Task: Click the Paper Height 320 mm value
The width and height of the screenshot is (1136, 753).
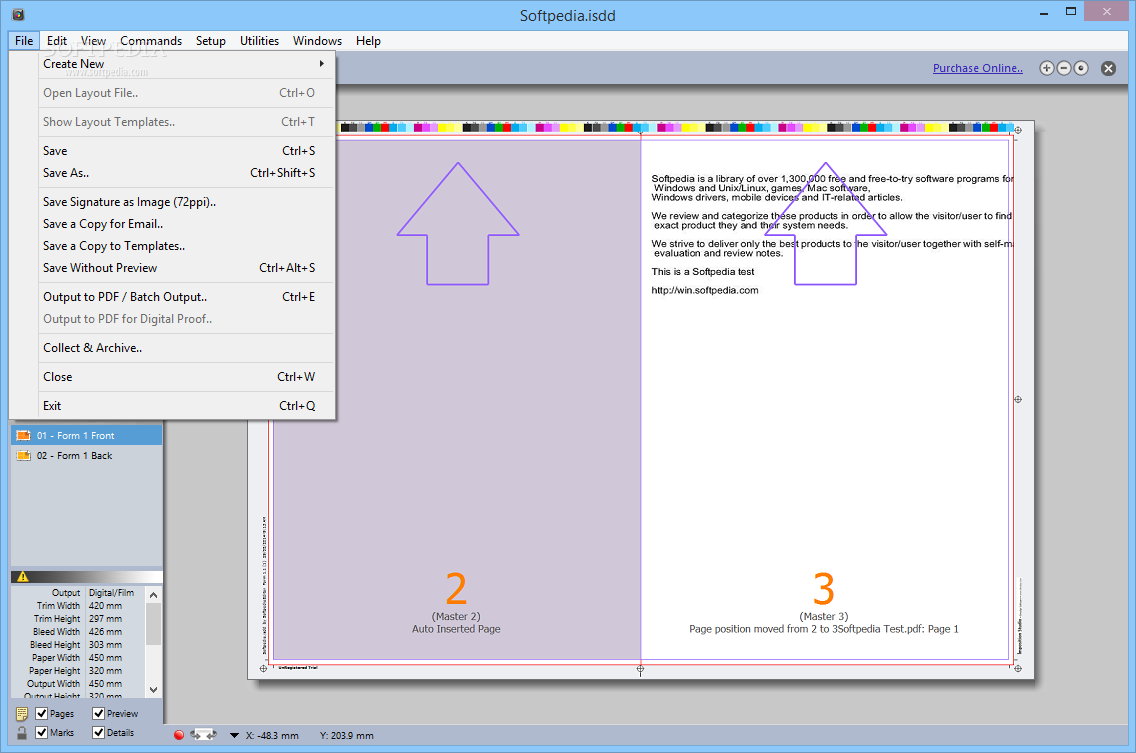Action: pyautogui.click(x=106, y=671)
